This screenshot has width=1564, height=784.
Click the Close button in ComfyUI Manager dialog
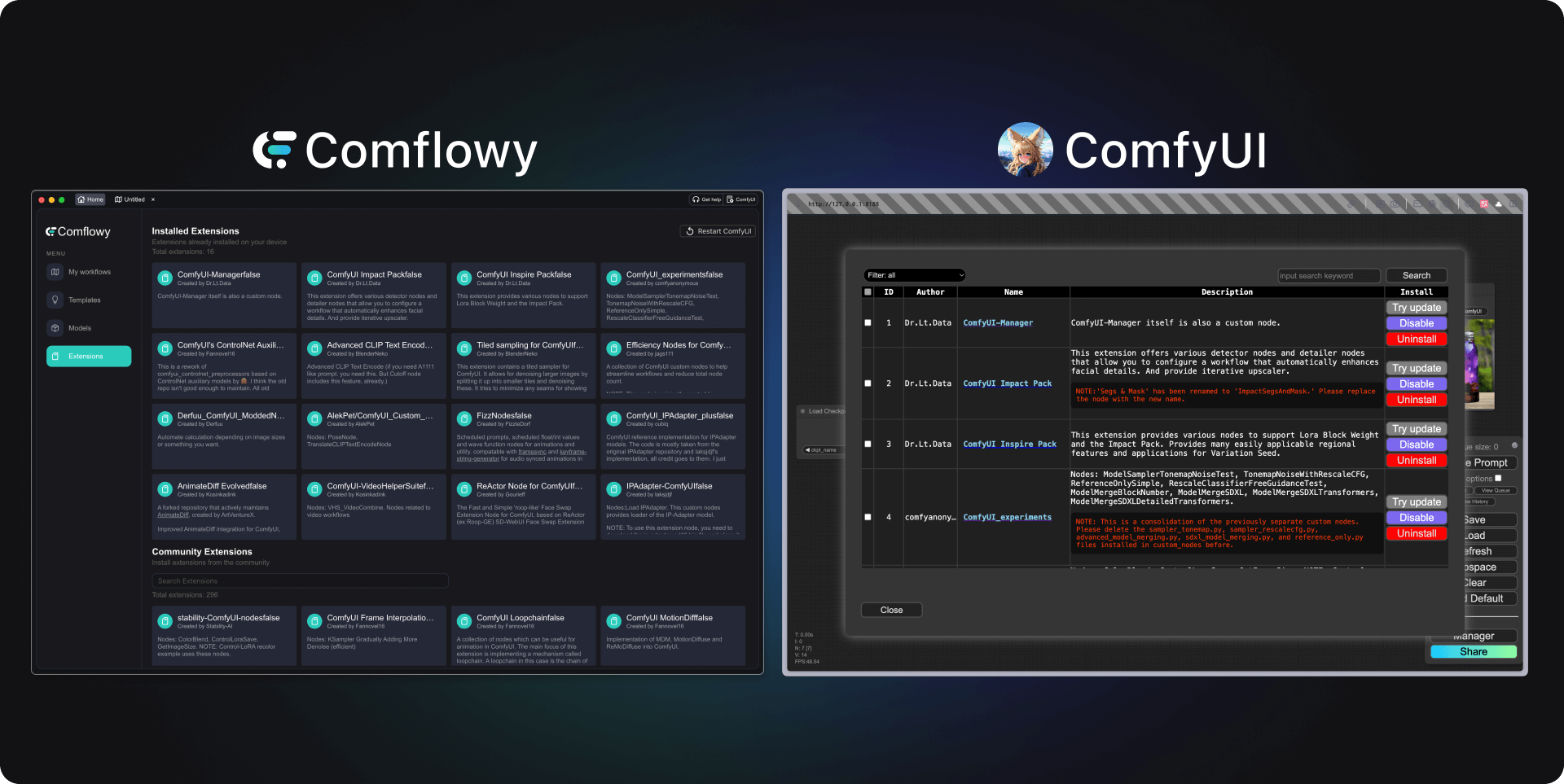tap(891, 610)
